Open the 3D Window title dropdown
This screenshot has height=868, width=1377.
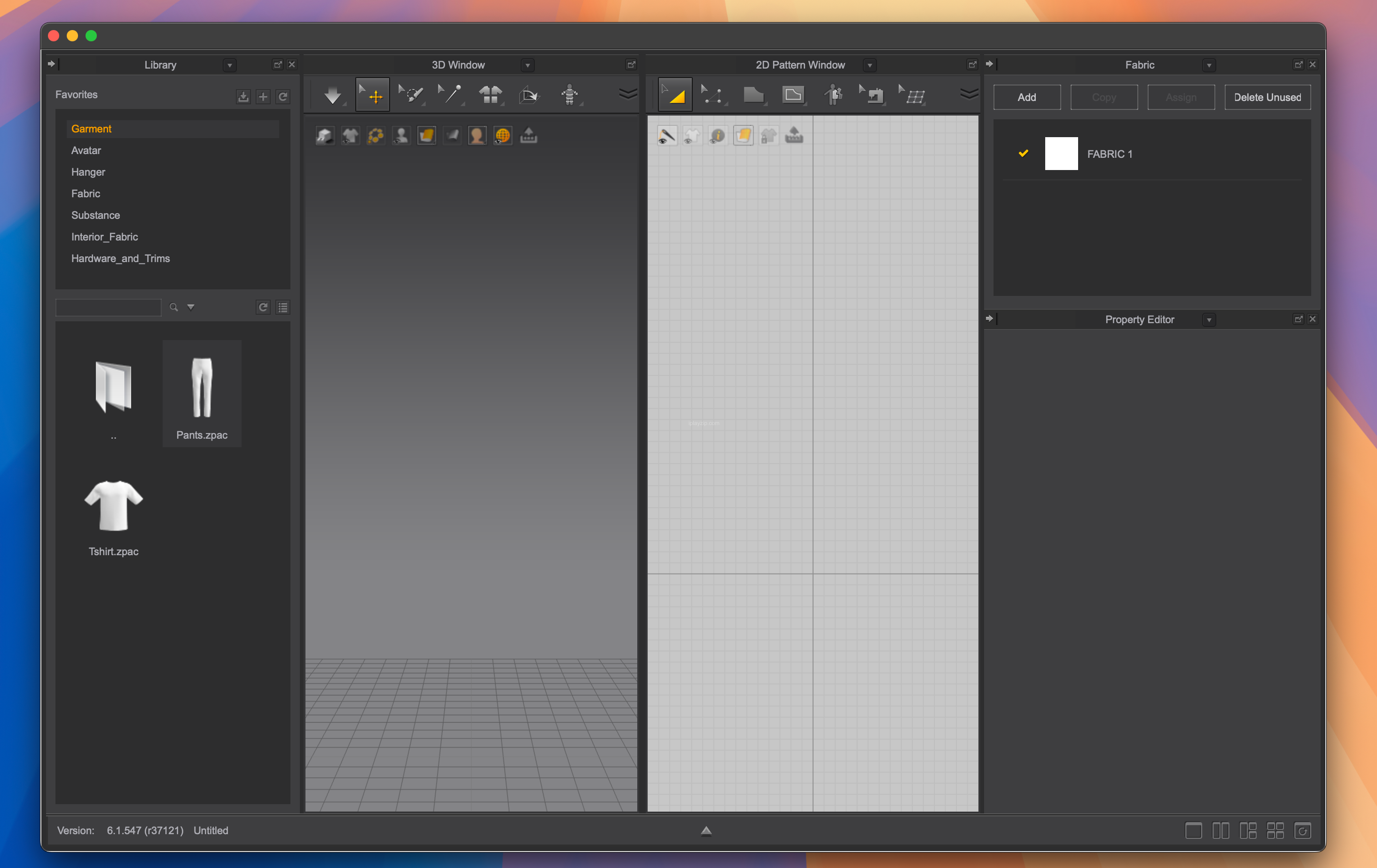click(x=528, y=65)
